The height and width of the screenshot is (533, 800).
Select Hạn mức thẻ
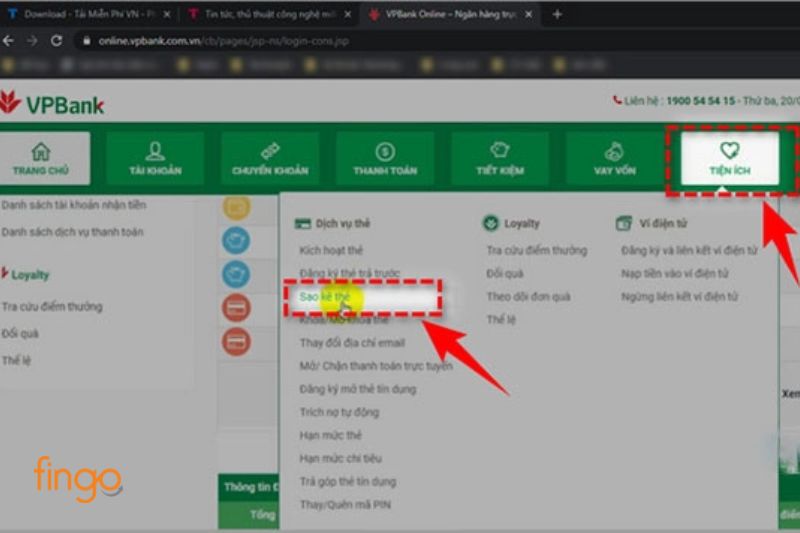[x=330, y=435]
